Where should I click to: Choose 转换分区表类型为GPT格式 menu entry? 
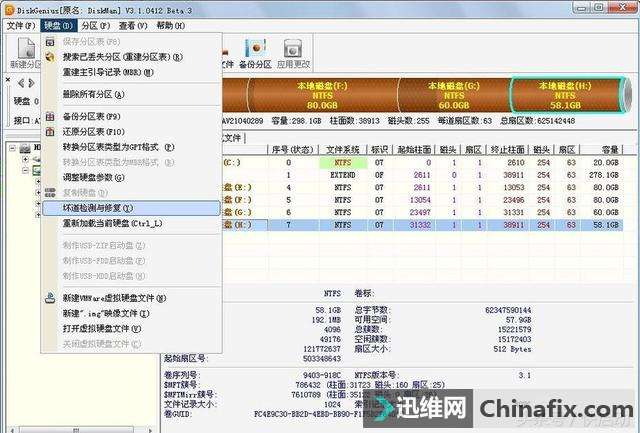click(x=118, y=147)
